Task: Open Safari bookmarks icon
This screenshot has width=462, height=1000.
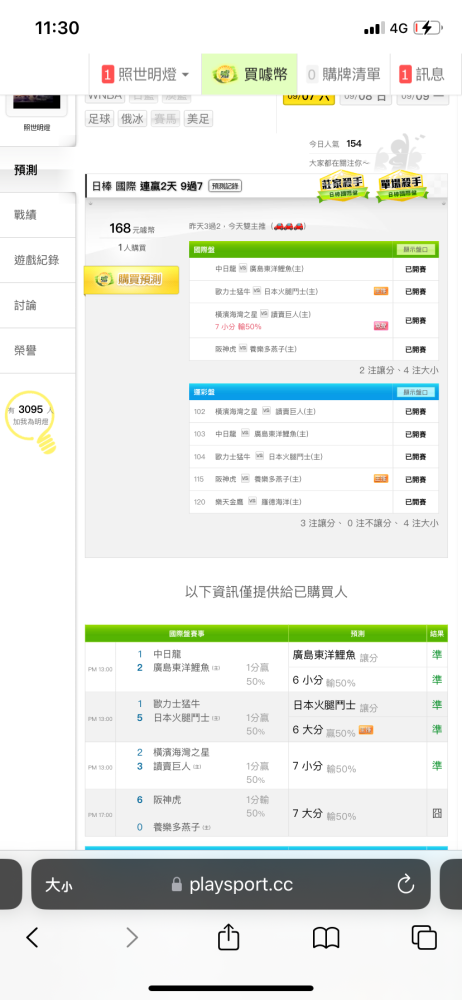Action: 325,938
